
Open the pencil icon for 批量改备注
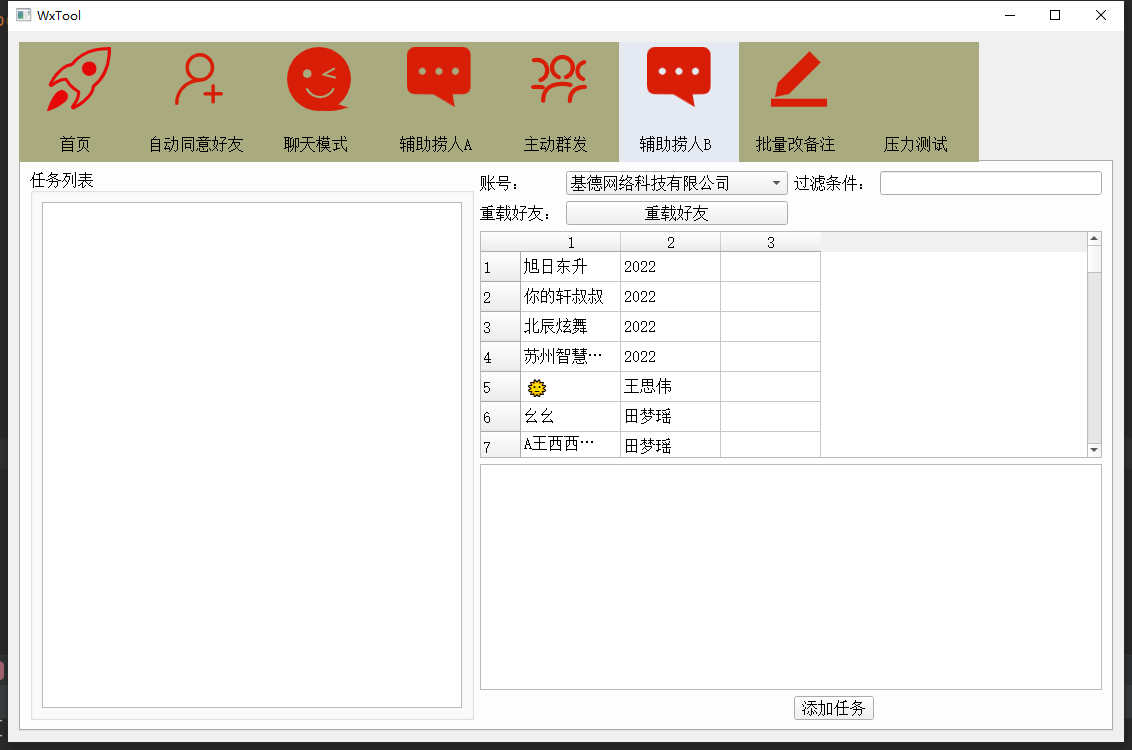click(798, 79)
